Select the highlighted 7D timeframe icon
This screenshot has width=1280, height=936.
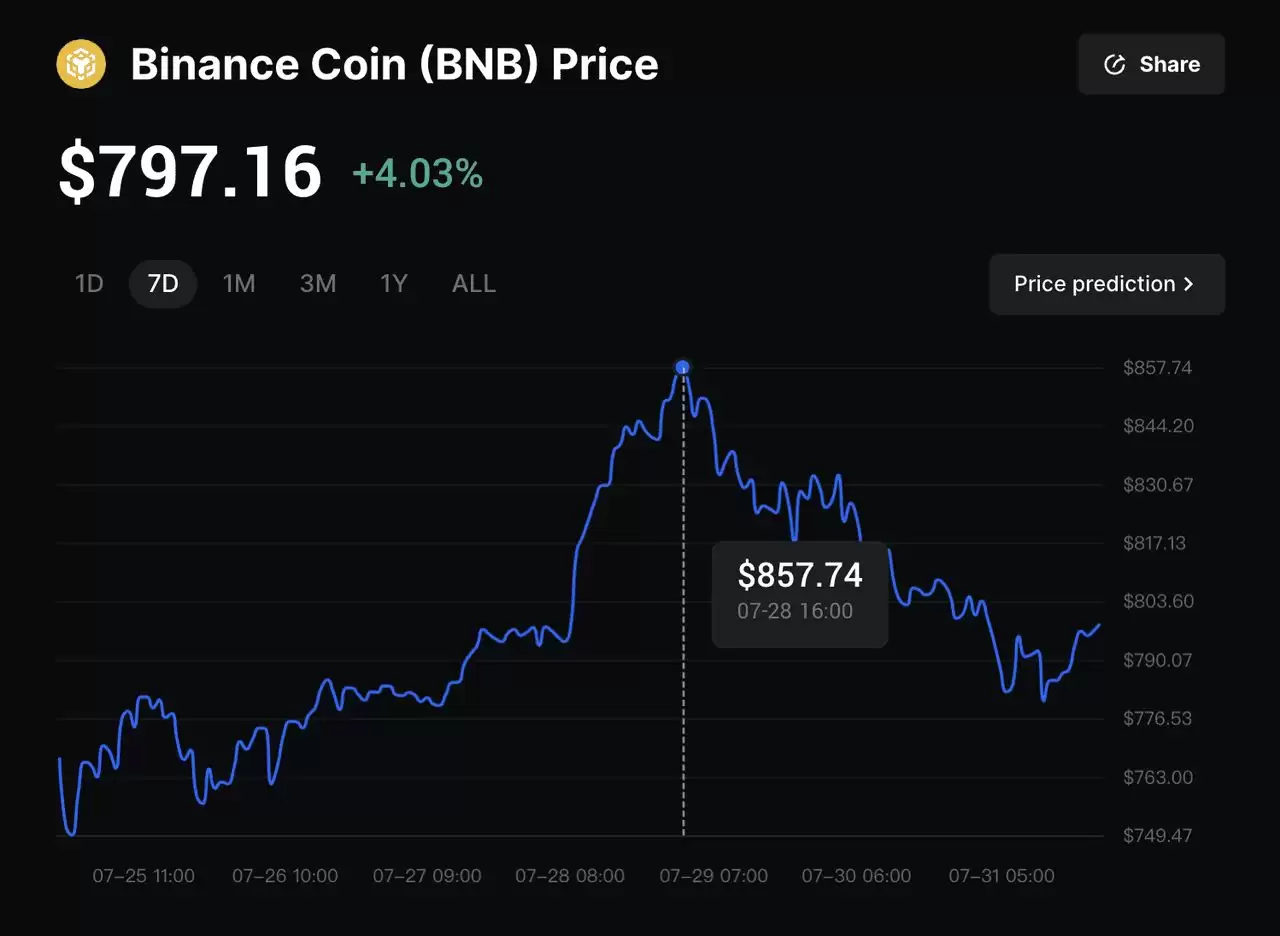162,284
